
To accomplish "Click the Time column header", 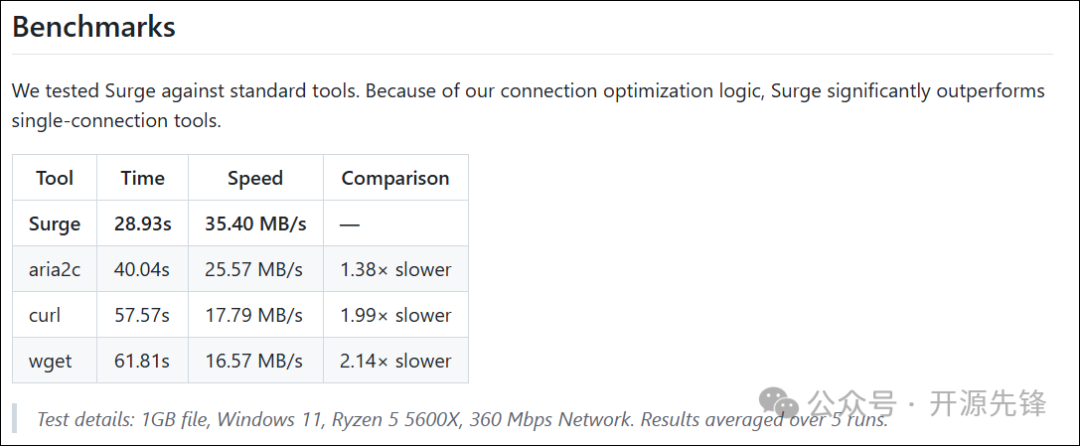I will click(142, 178).
